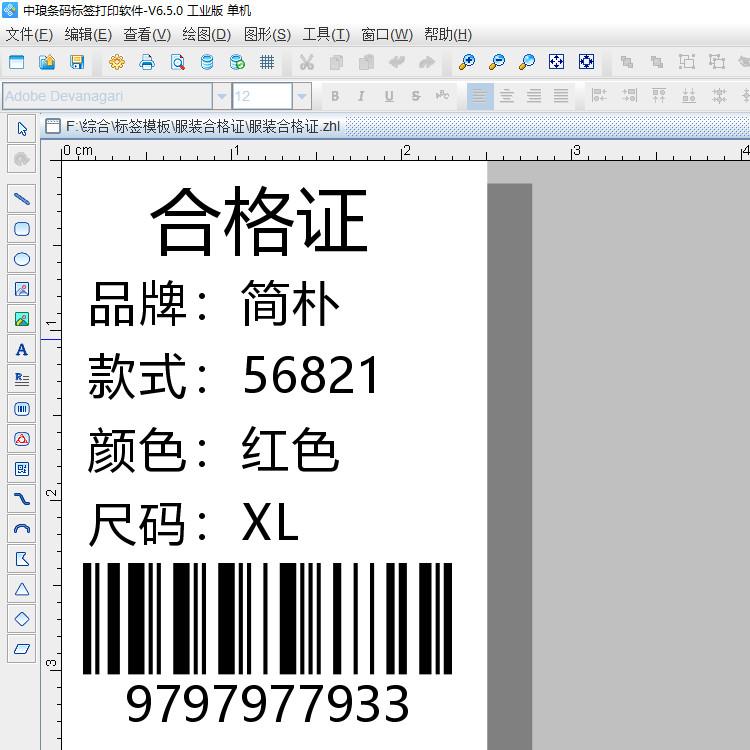The height and width of the screenshot is (750, 750).
Task: Select the picture landscape tool
Action: point(22,319)
